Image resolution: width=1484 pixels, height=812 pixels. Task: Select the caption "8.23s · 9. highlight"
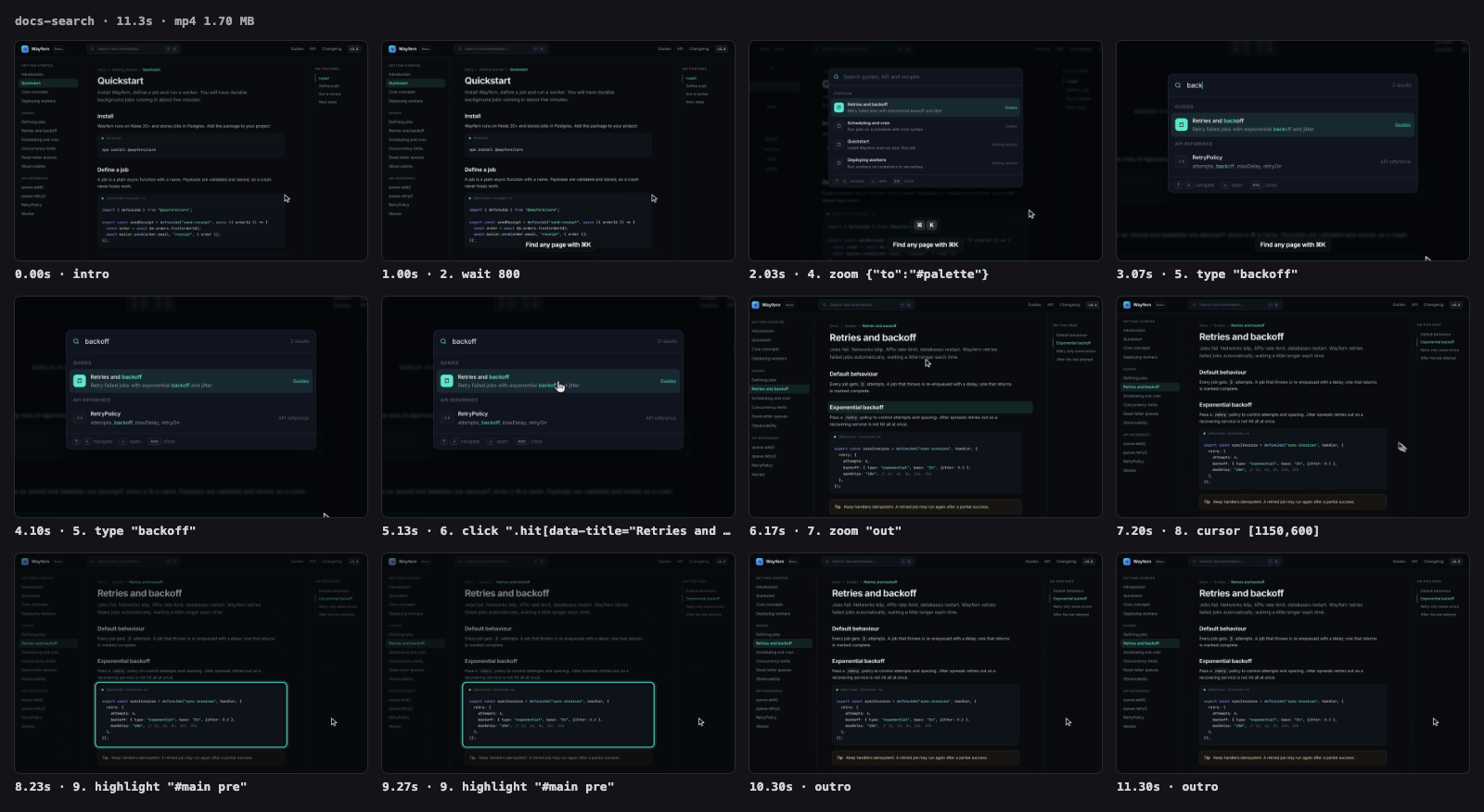tap(131, 787)
